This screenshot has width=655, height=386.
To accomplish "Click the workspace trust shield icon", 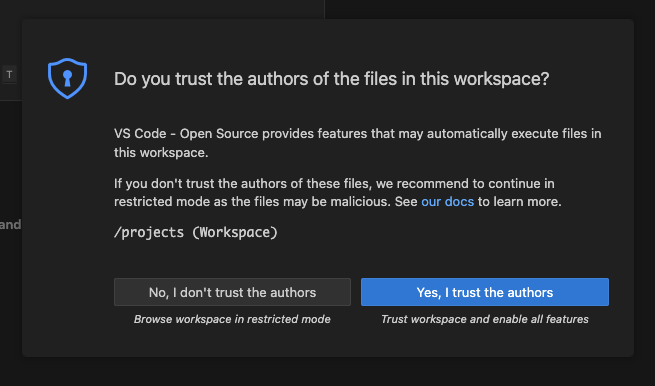I will coord(67,78).
